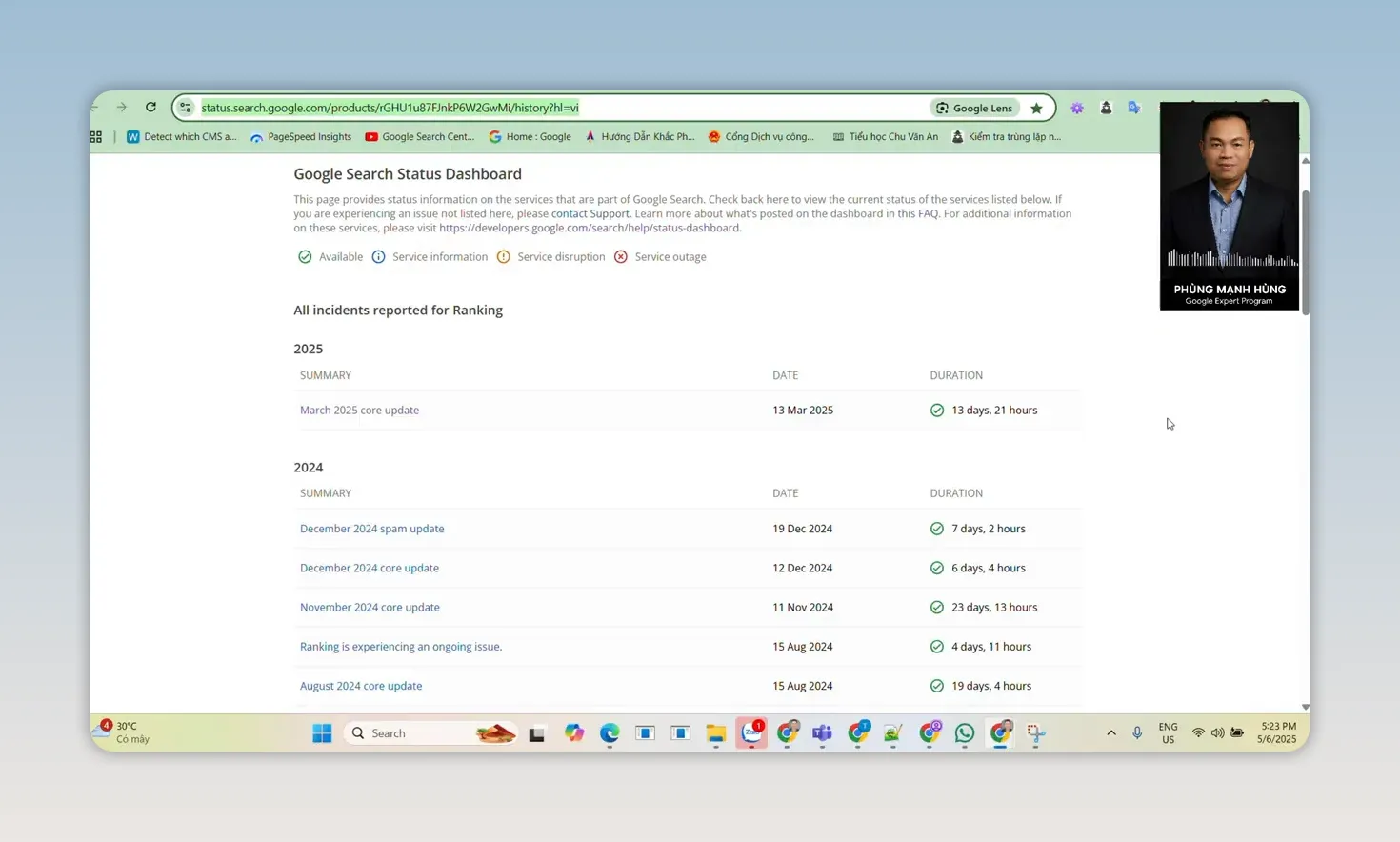Viewport: 1400px width, 842px height.
Task: Click the address bar URL field
Action: pos(562,108)
